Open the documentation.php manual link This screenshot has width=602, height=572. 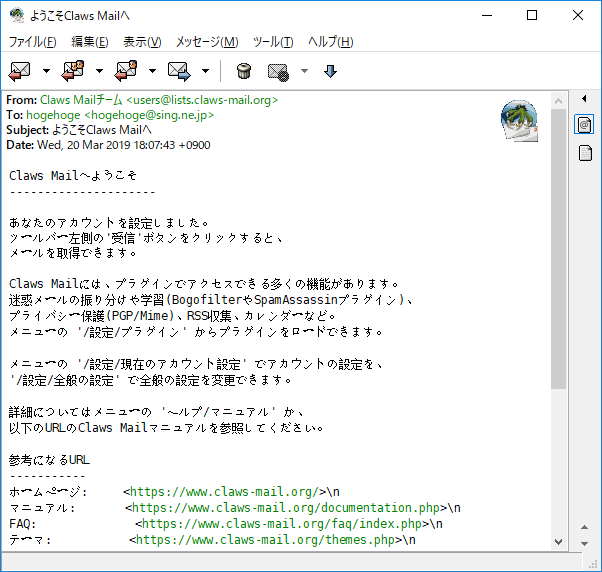click(286, 508)
